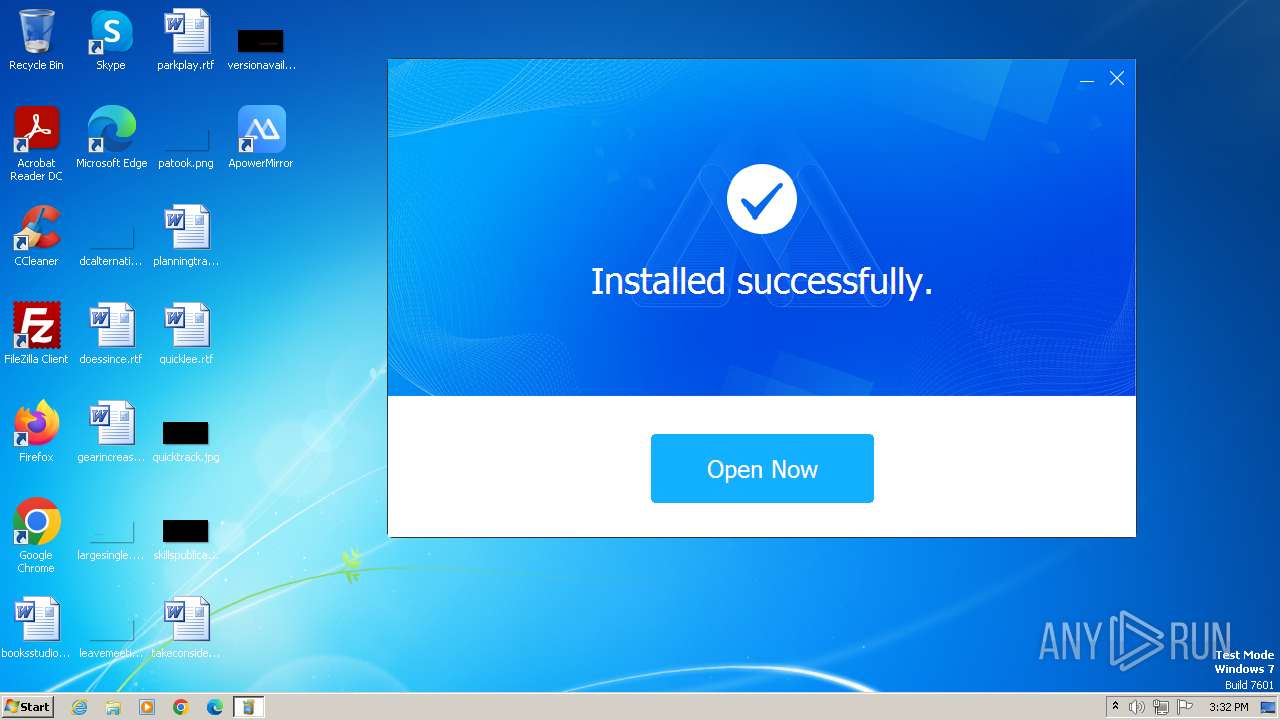Click the Open Now button

(762, 468)
